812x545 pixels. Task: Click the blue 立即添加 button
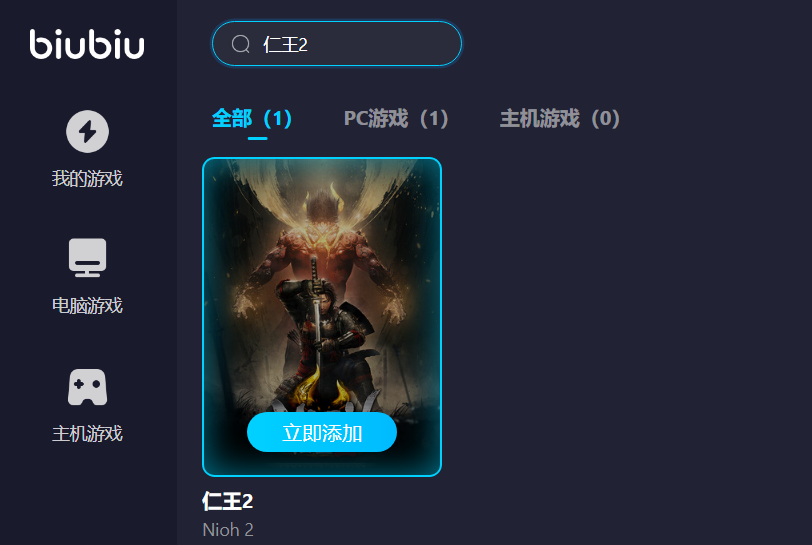tap(322, 433)
